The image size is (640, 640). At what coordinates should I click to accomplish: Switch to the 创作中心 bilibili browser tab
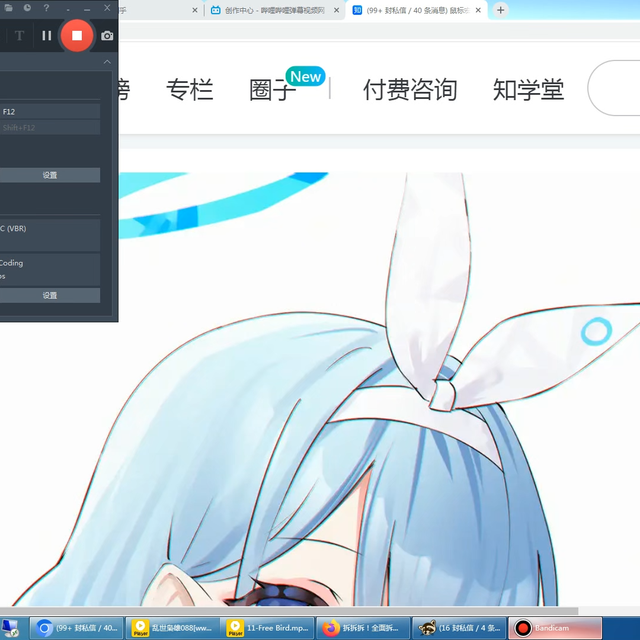click(270, 10)
